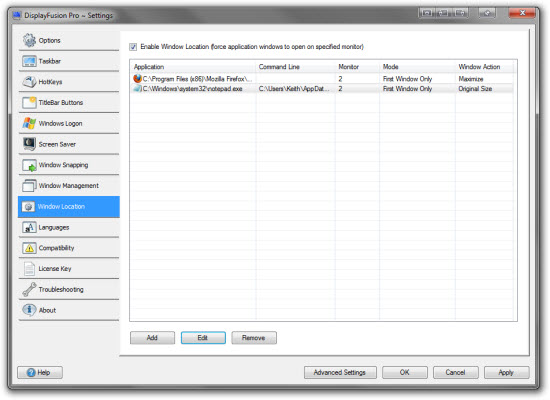Open Help from the bottom left
This screenshot has height=400, width=550.
pyautogui.click(x=40, y=372)
